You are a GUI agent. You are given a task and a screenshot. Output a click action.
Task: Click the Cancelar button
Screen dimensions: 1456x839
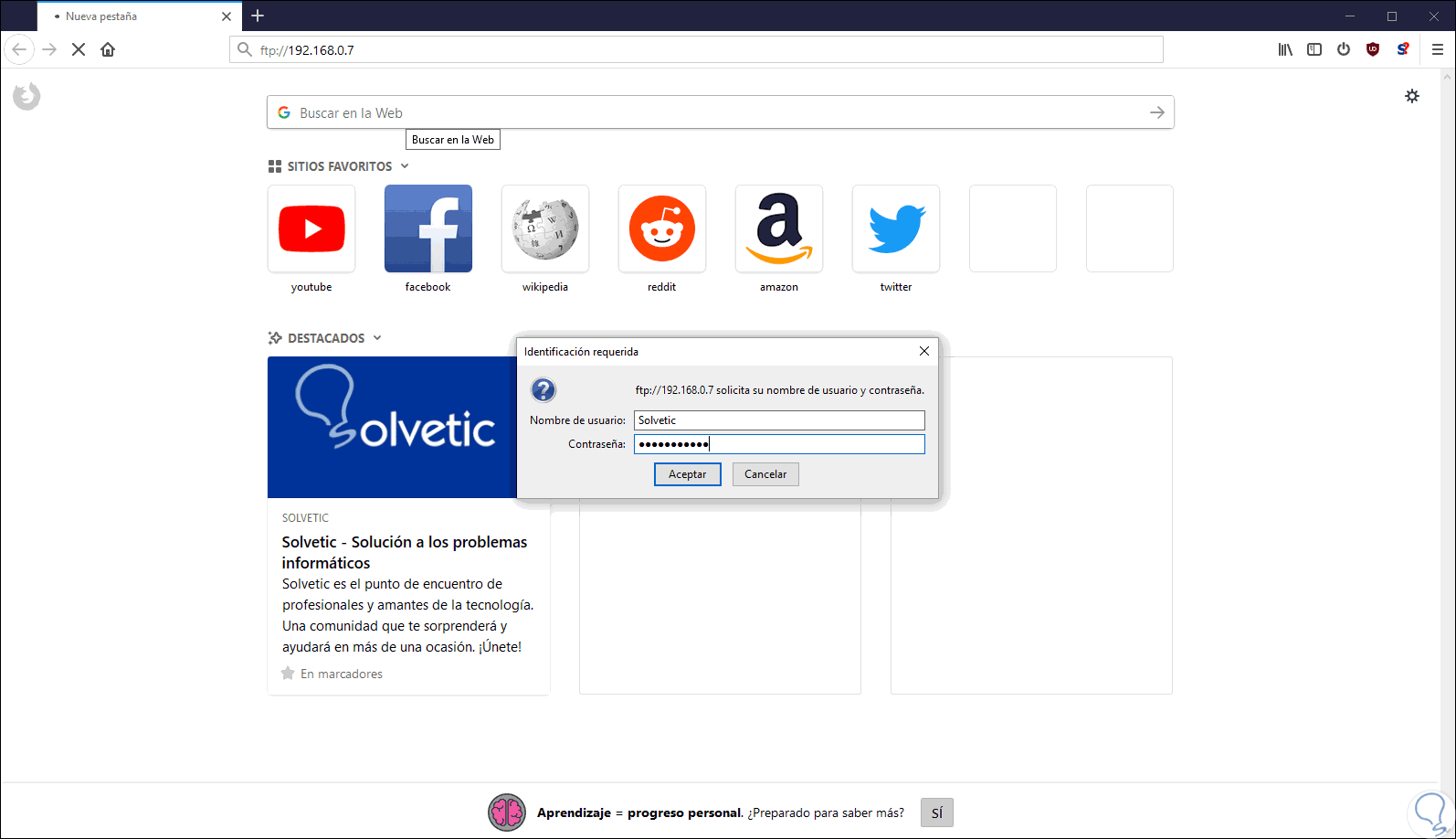click(x=765, y=474)
